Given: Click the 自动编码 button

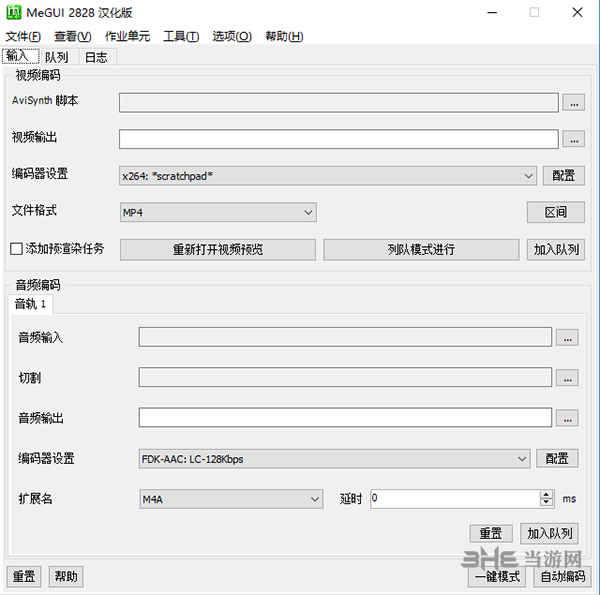Looking at the screenshot, I should tap(562, 576).
